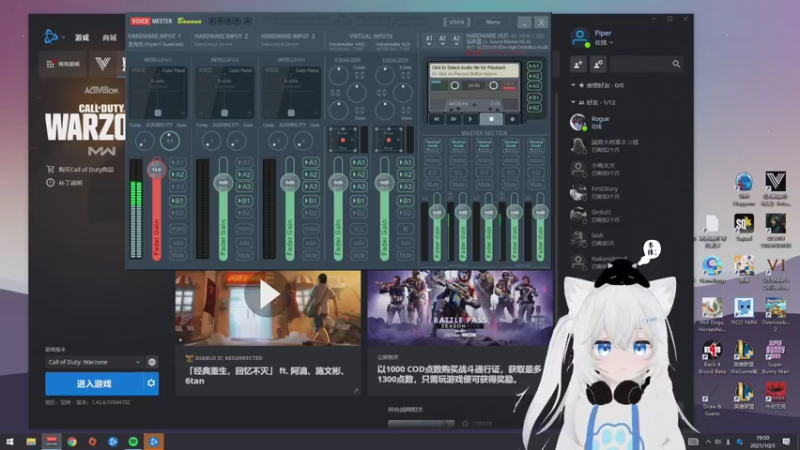Open the Voicemeeter Menu button

pyautogui.click(x=493, y=22)
